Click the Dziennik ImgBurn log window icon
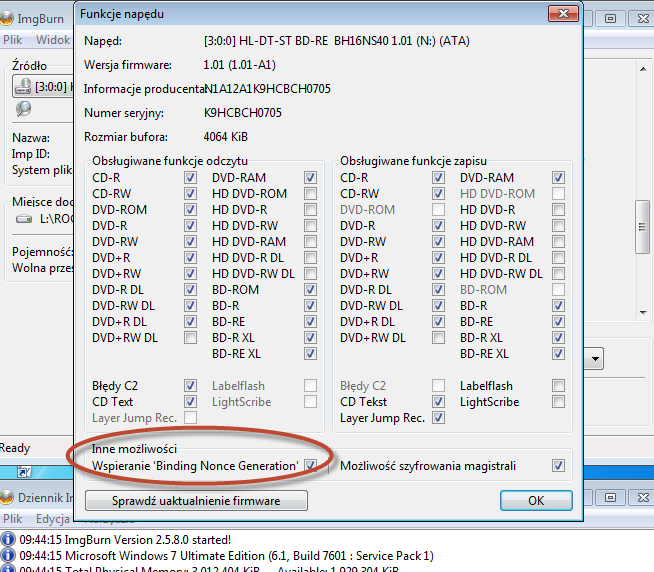This screenshot has width=654, height=572. (6, 497)
